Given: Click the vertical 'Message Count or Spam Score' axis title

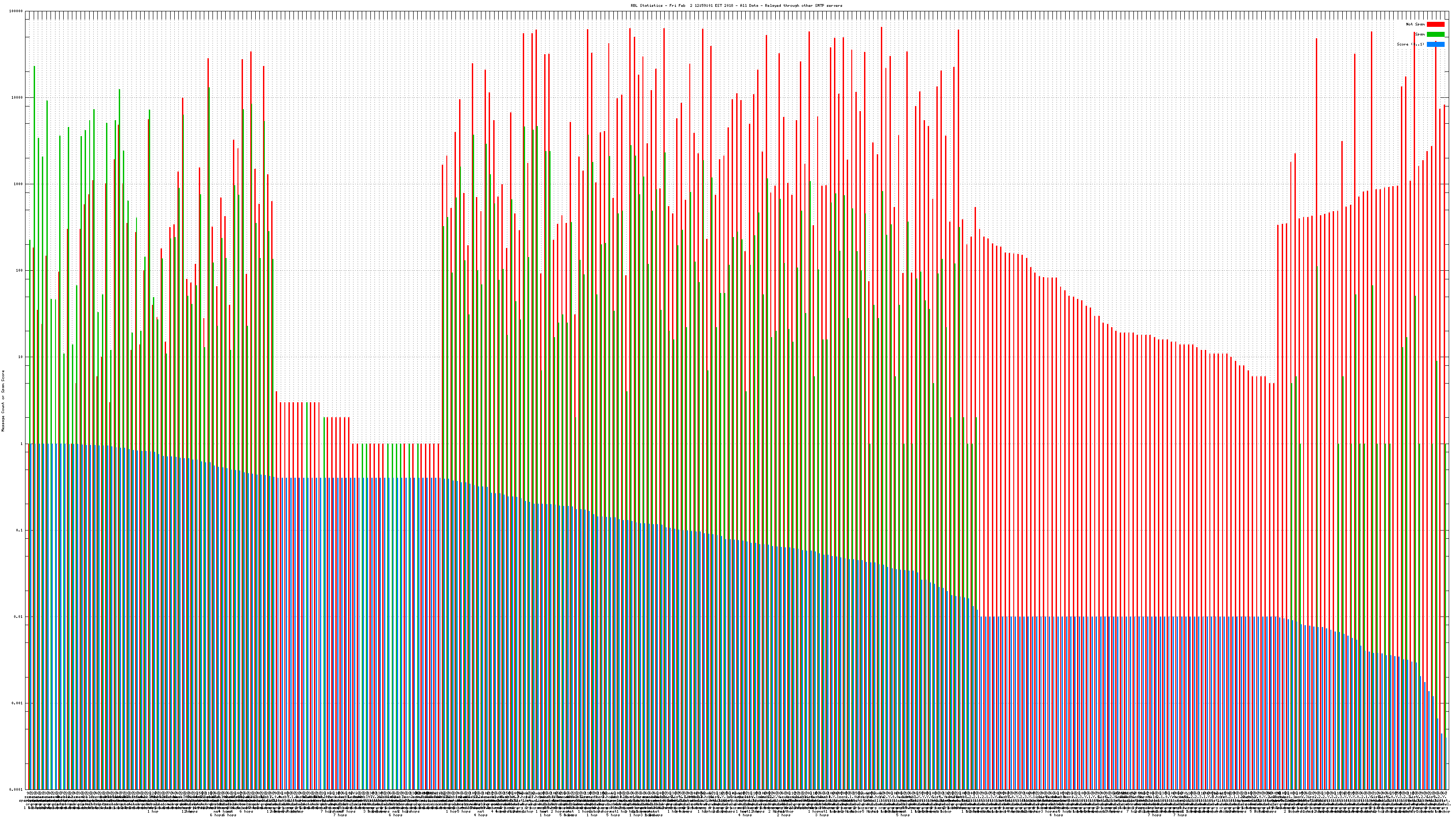Looking at the screenshot, I should tap(3, 401).
